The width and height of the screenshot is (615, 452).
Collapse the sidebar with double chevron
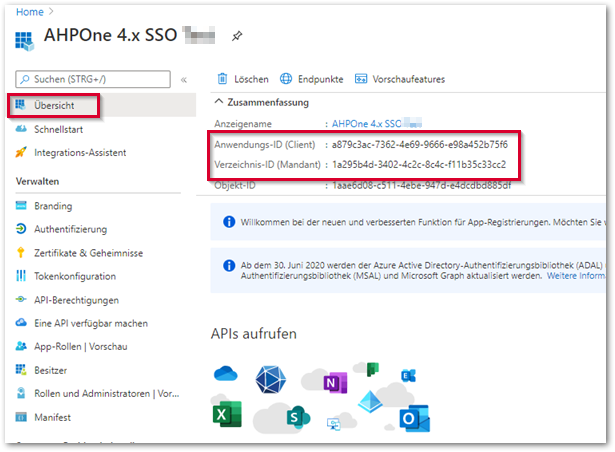click(x=184, y=80)
